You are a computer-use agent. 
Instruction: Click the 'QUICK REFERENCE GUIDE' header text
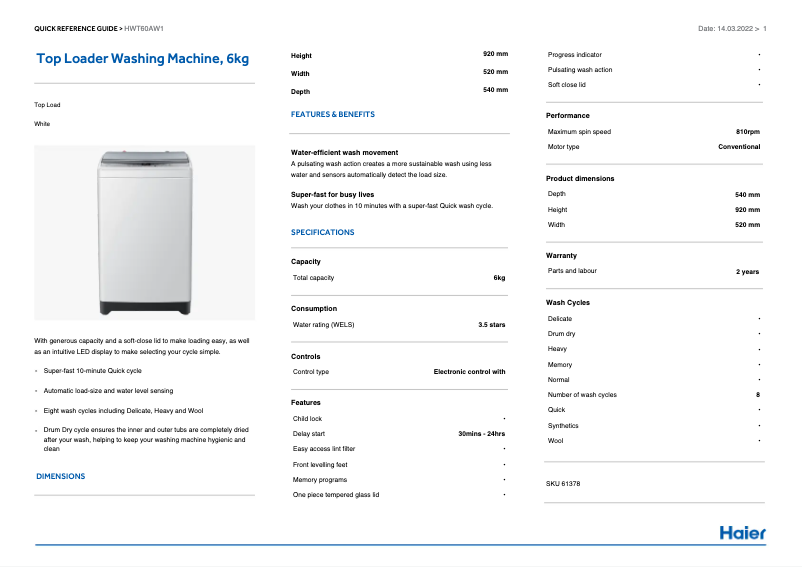coord(75,28)
